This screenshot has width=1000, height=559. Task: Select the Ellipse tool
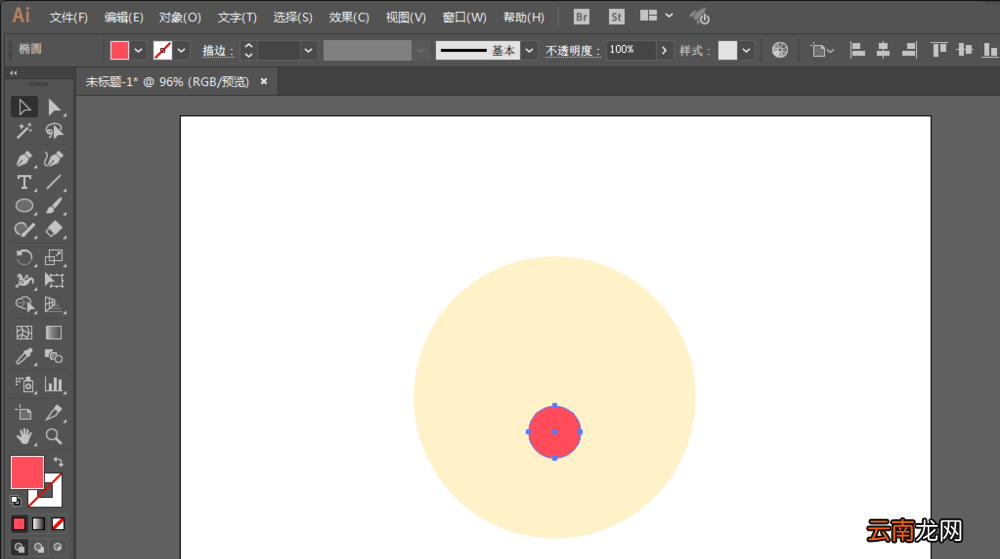coord(24,206)
